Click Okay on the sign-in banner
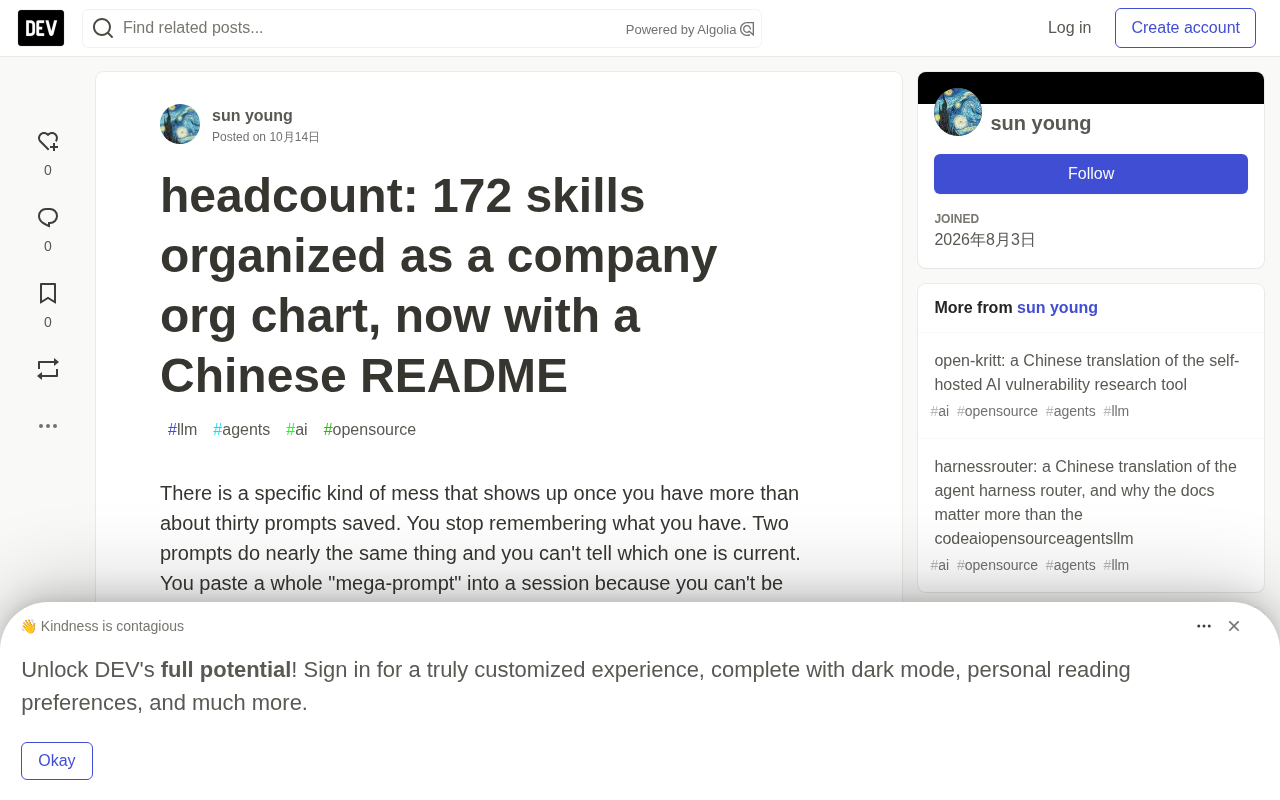1280x800 pixels. pyautogui.click(x=57, y=761)
